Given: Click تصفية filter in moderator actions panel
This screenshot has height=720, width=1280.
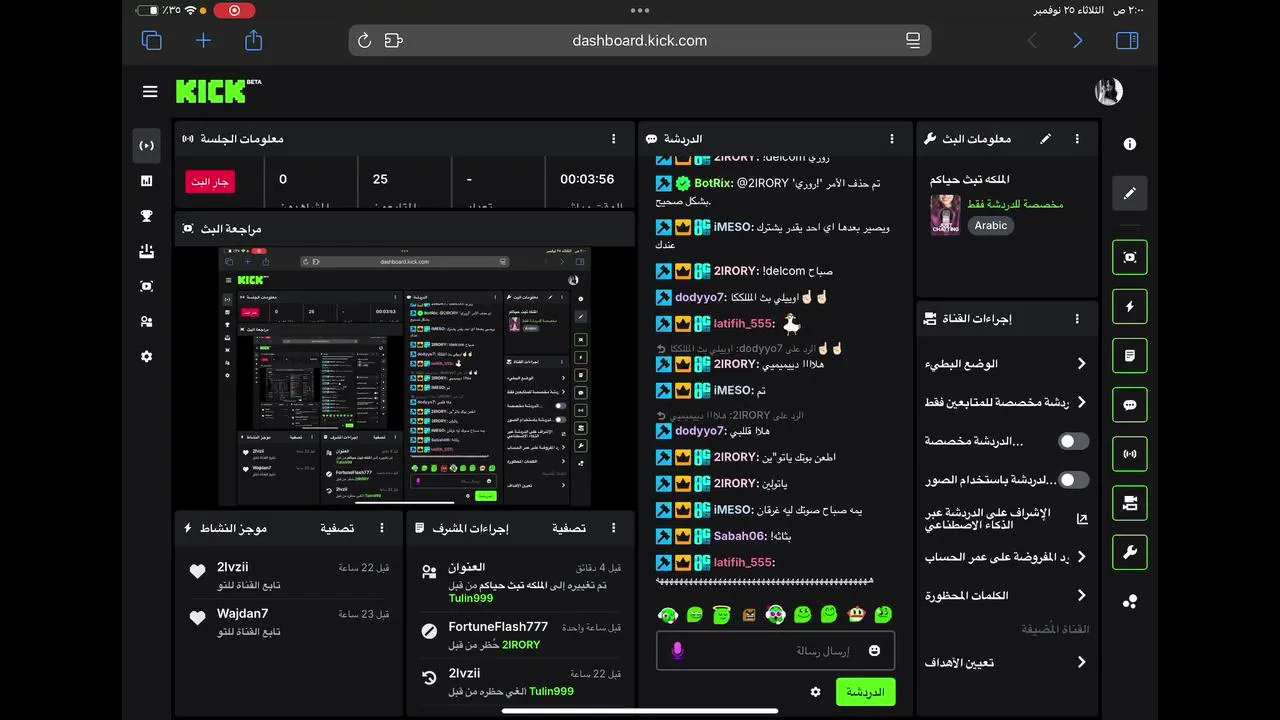Looking at the screenshot, I should click(569, 528).
